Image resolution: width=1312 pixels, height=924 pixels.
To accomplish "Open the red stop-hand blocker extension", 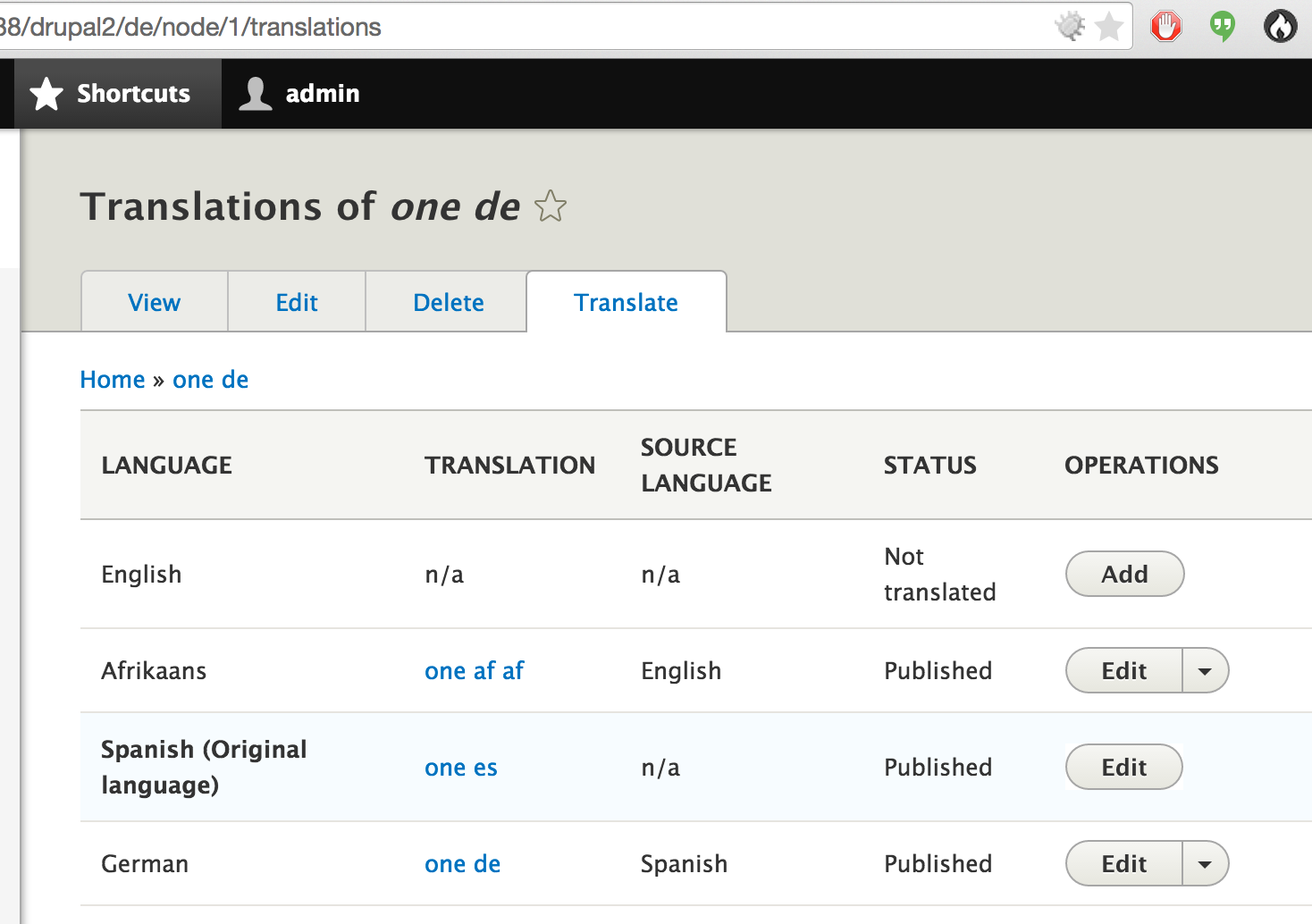I will pos(1165,27).
